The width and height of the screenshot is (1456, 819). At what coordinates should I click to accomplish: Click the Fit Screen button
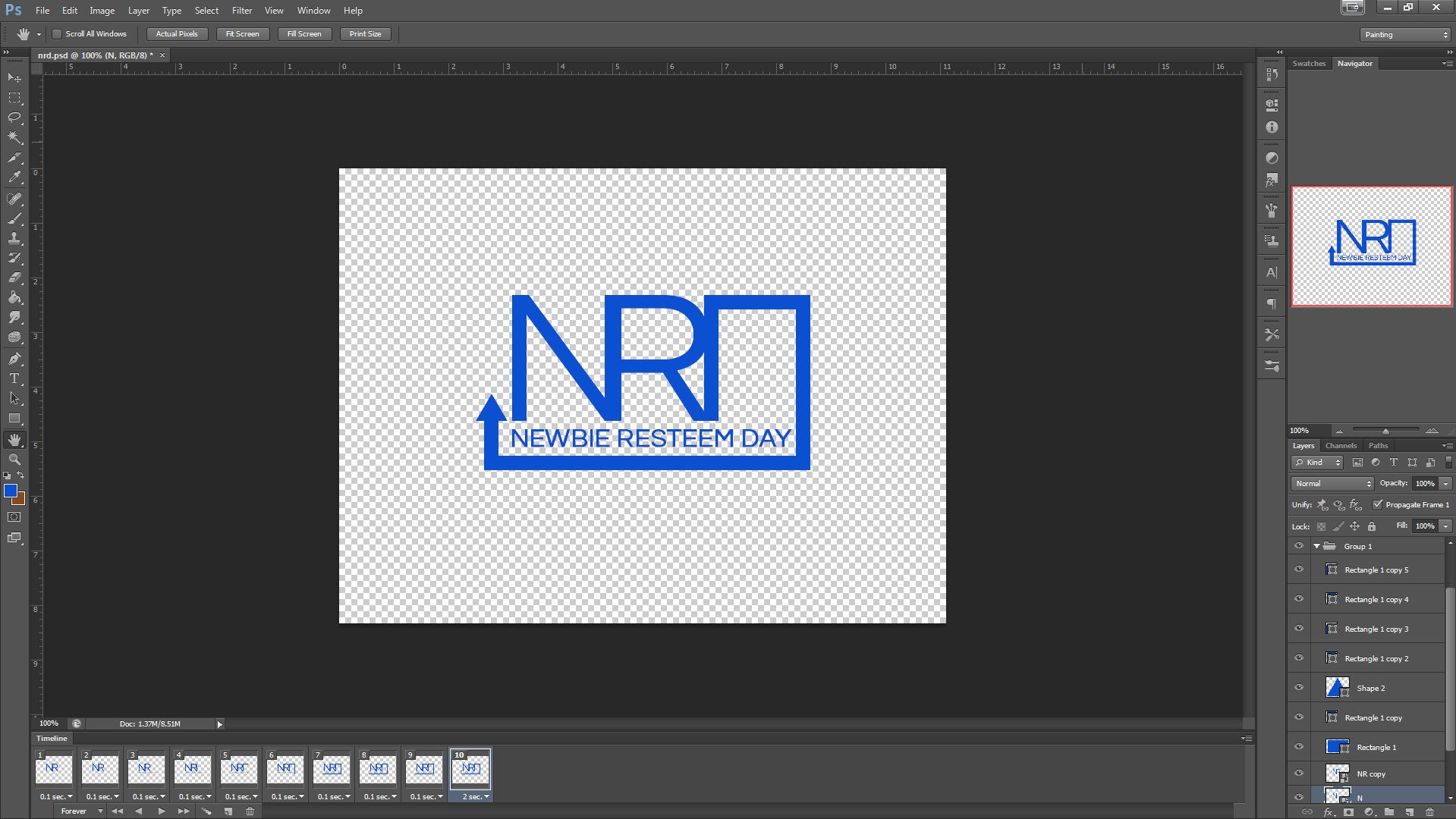(x=242, y=34)
